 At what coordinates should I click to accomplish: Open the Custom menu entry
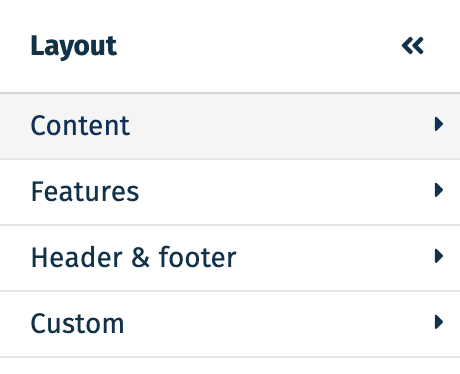pos(230,324)
